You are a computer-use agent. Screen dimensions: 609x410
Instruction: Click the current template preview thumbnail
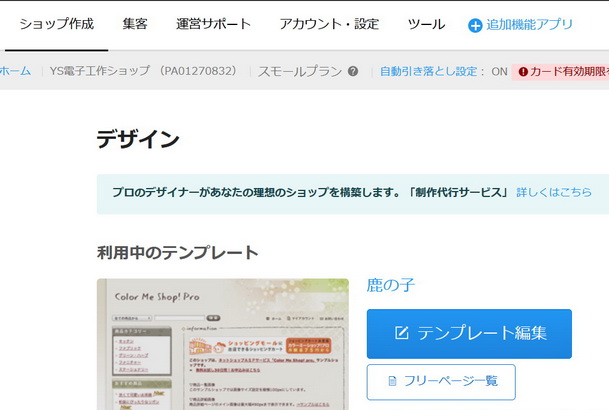[222, 345]
